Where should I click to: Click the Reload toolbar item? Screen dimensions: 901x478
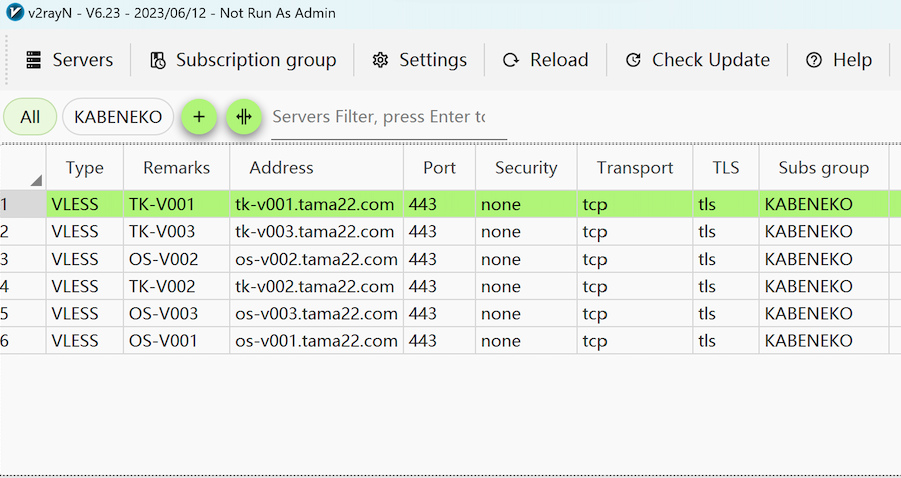545,60
